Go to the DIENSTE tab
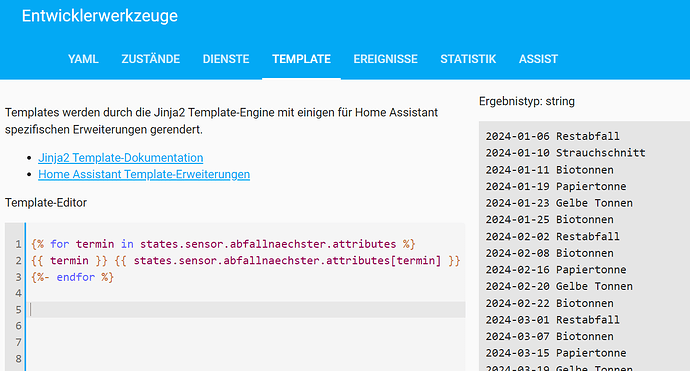This screenshot has height=371, width=690. tap(226, 59)
